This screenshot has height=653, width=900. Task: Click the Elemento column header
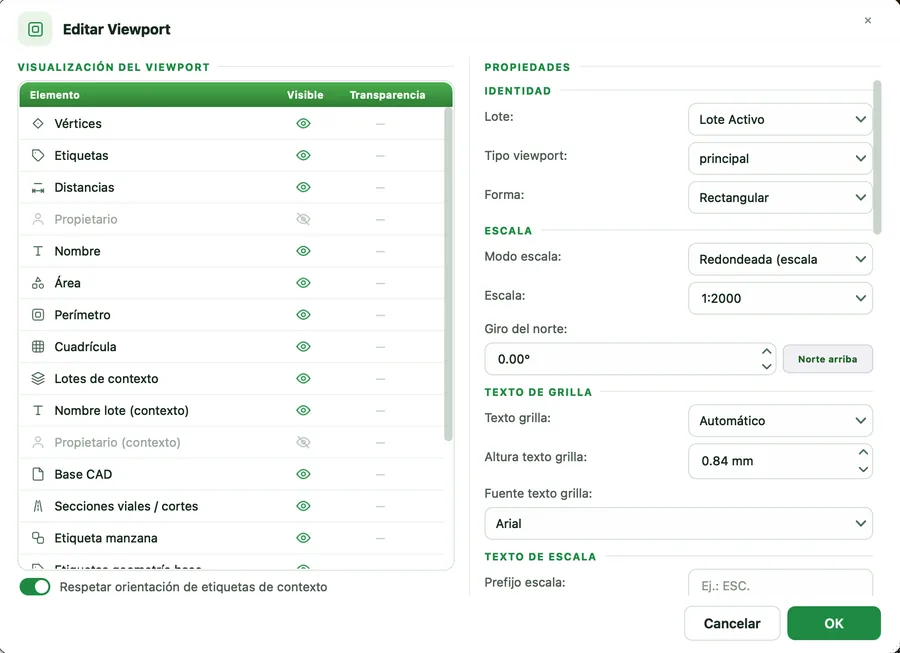[x=55, y=95]
